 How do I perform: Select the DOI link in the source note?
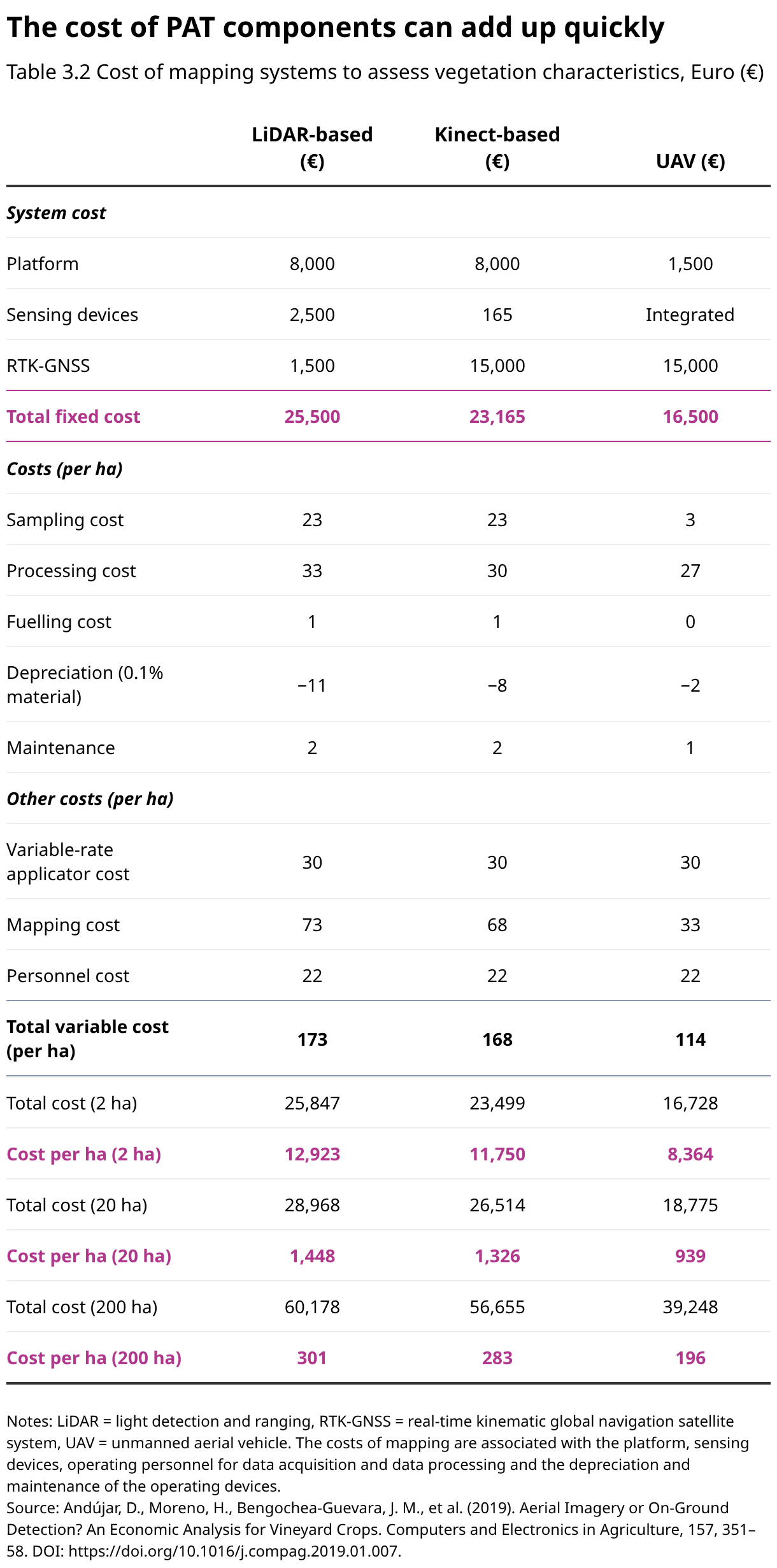tap(234, 1551)
